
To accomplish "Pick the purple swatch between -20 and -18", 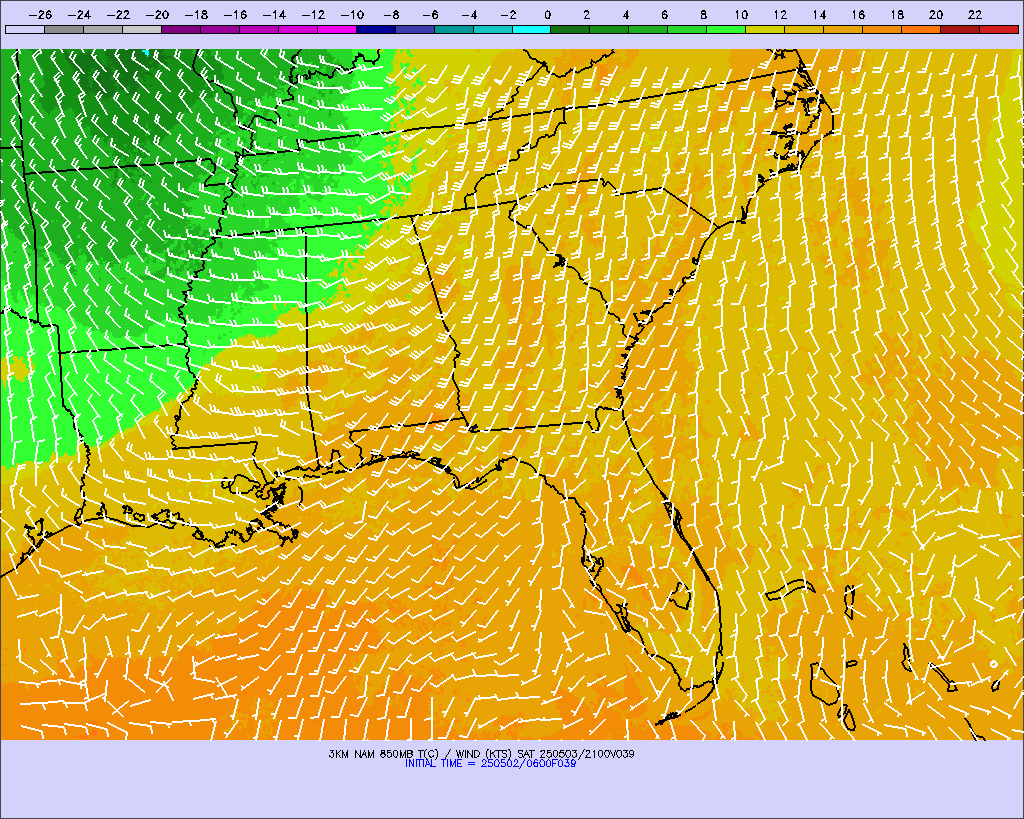I will (x=181, y=29).
